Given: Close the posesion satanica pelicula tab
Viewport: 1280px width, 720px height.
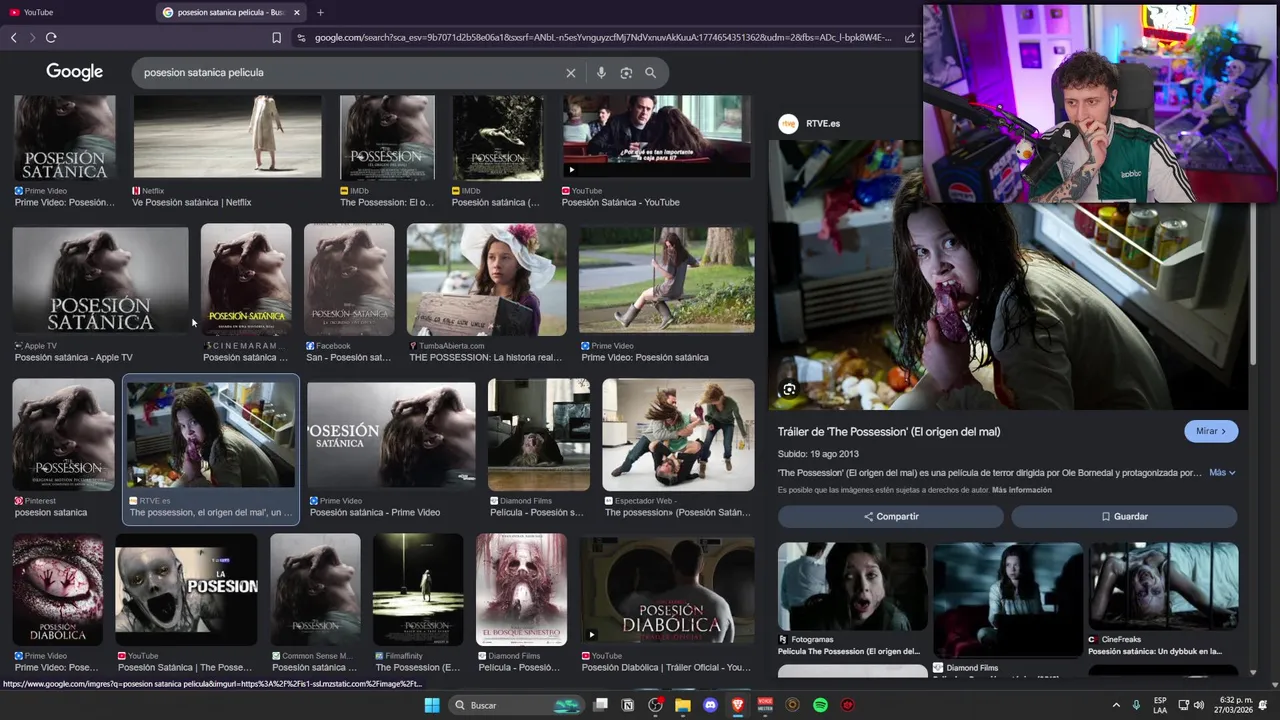Looking at the screenshot, I should tap(297, 12).
